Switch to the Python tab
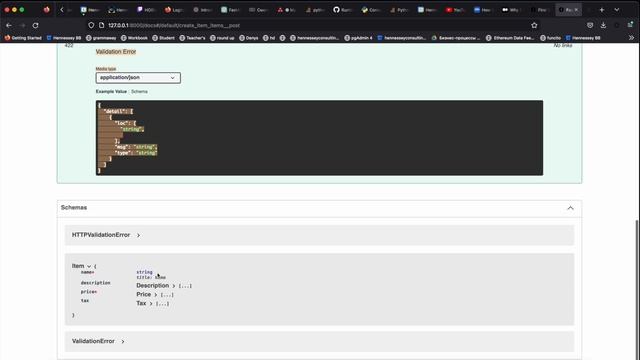This screenshot has width=640, height=360. tap(398, 10)
